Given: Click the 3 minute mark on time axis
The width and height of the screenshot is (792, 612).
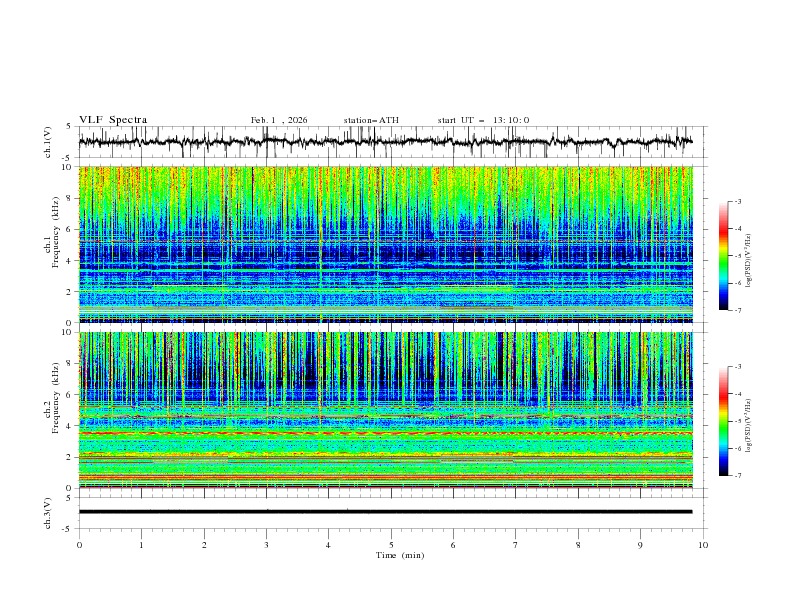Looking at the screenshot, I should (266, 544).
